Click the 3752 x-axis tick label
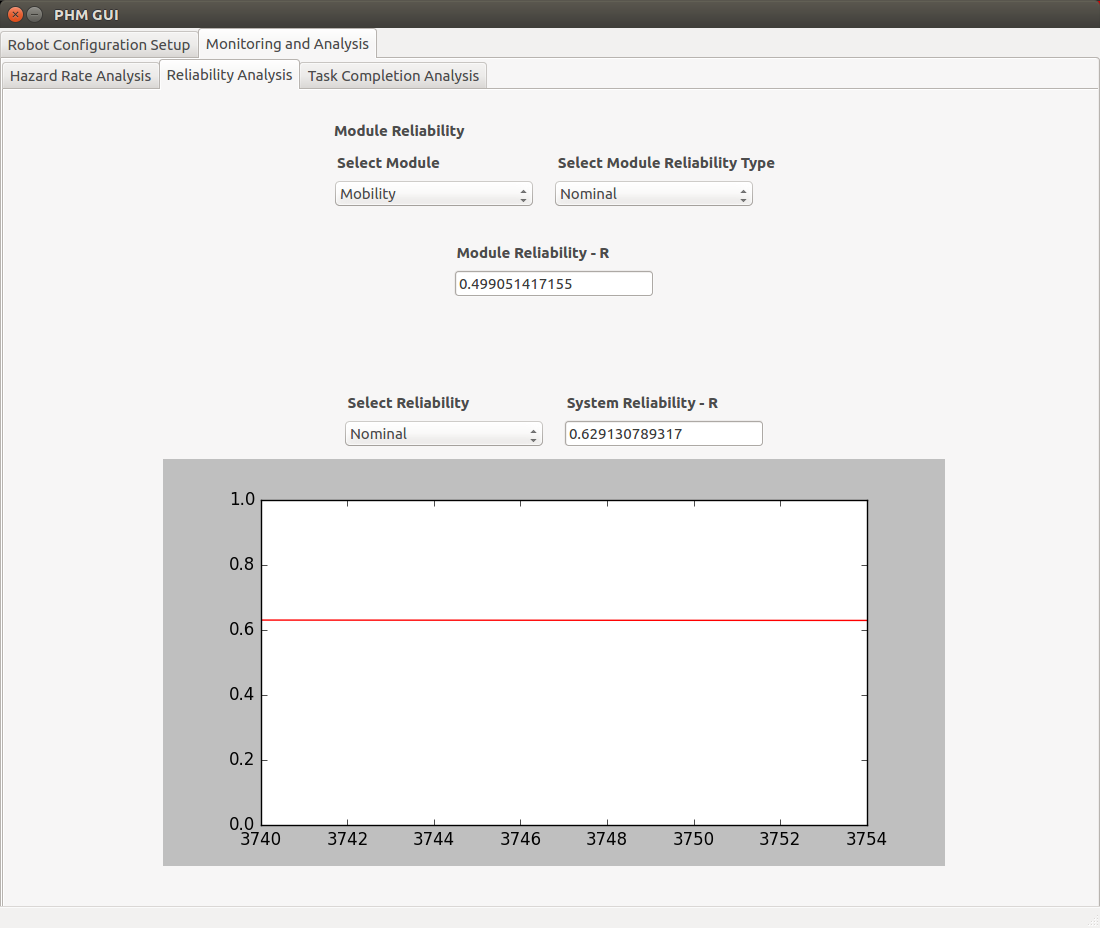 (780, 839)
